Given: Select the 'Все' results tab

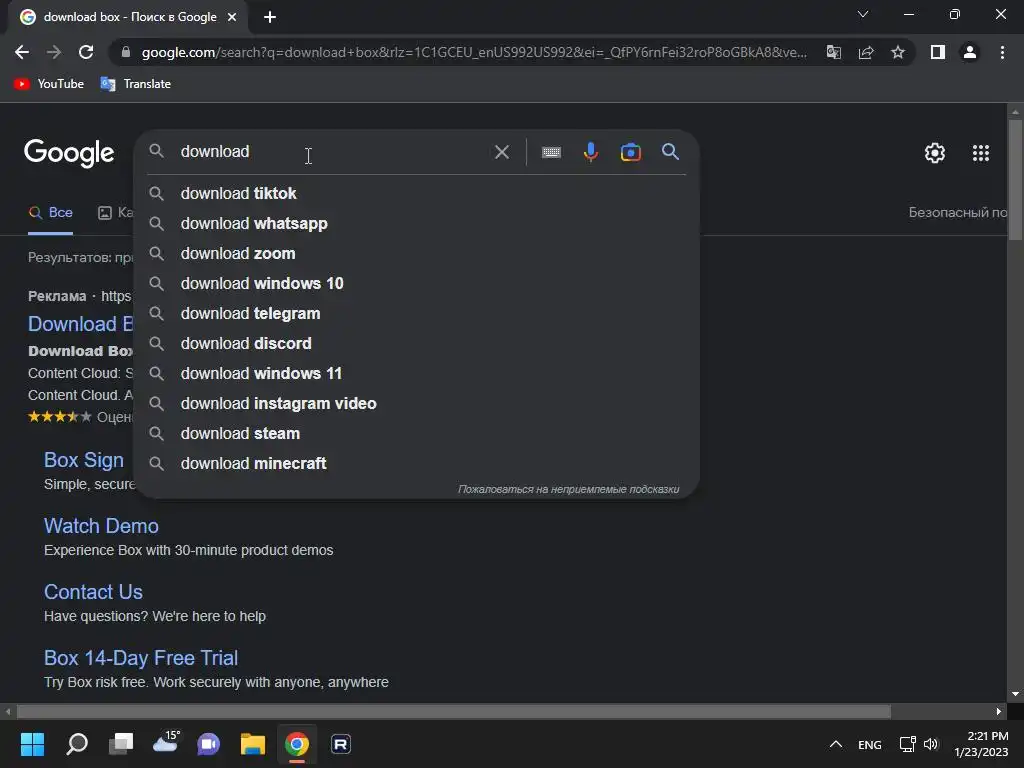Looking at the screenshot, I should pos(50,213).
